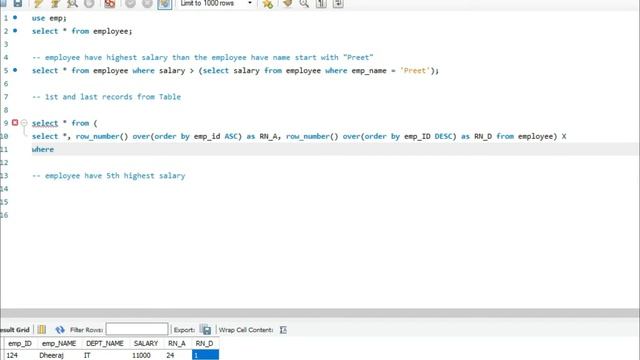This screenshot has height=360, width=640.
Task: Refresh the result grid data
Action: click(60, 329)
